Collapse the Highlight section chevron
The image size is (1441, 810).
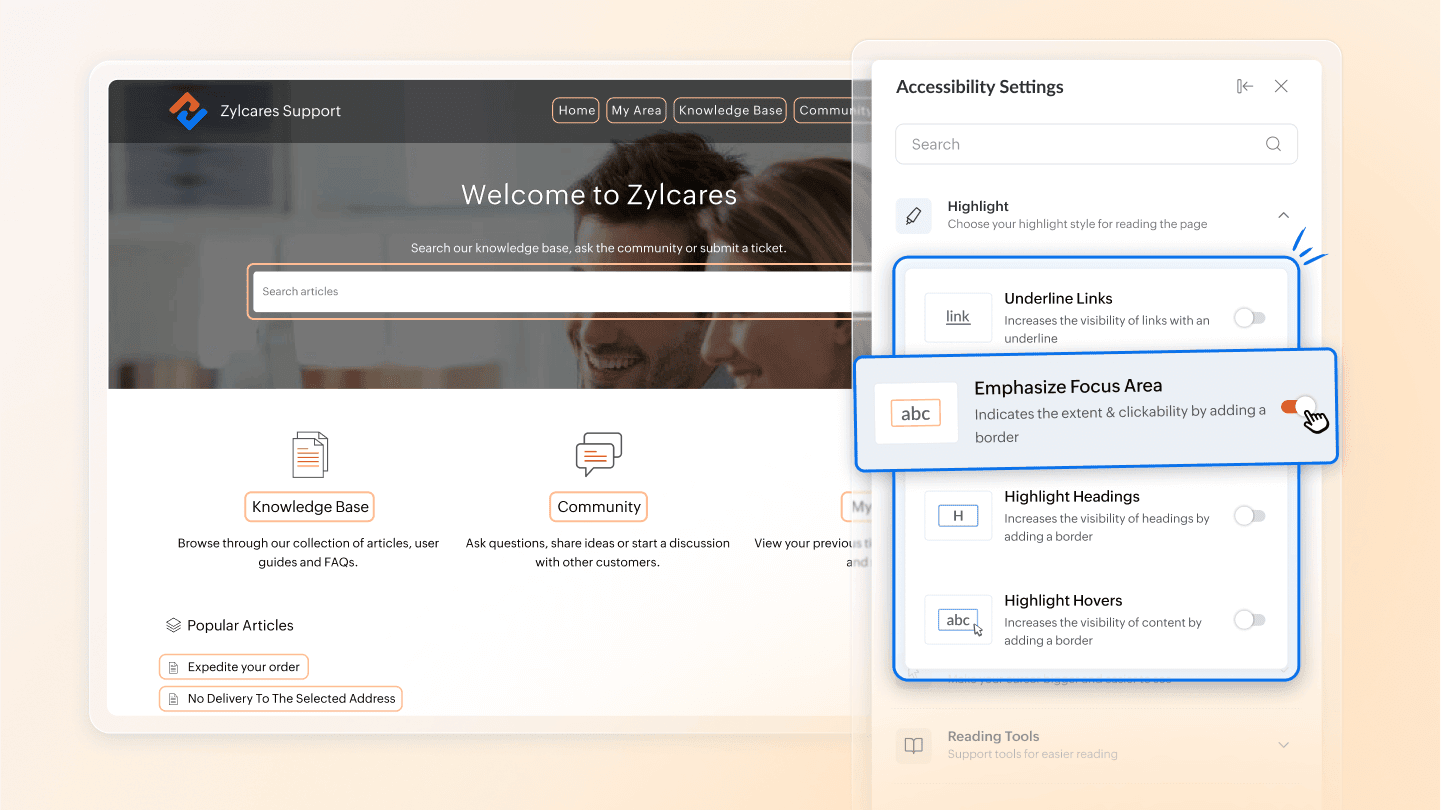1284,215
